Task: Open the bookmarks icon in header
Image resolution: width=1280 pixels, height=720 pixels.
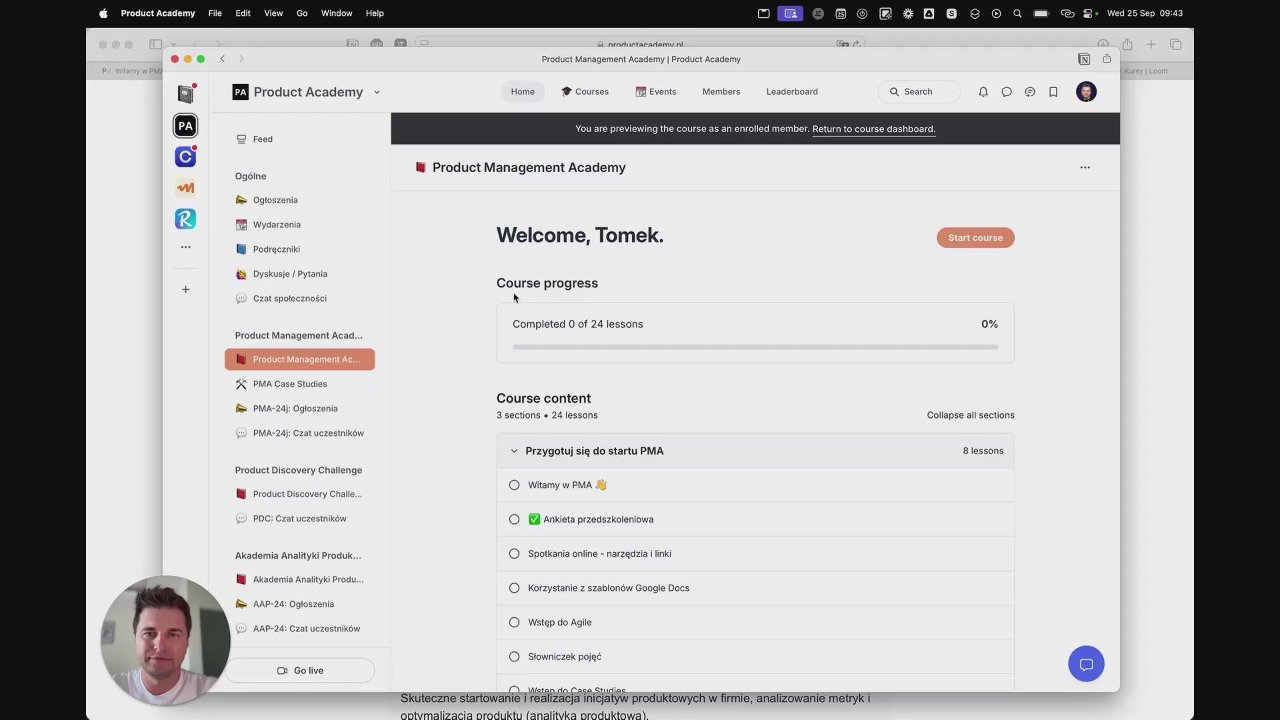Action: 1053,92
